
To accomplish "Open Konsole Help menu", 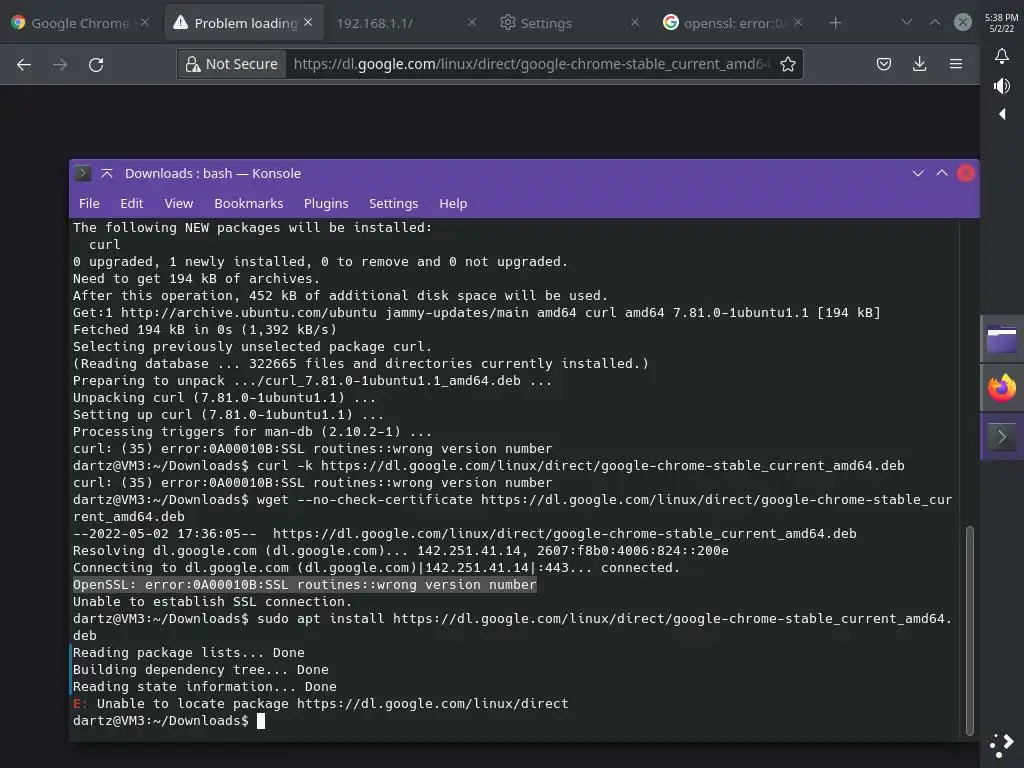I will [x=453, y=204].
